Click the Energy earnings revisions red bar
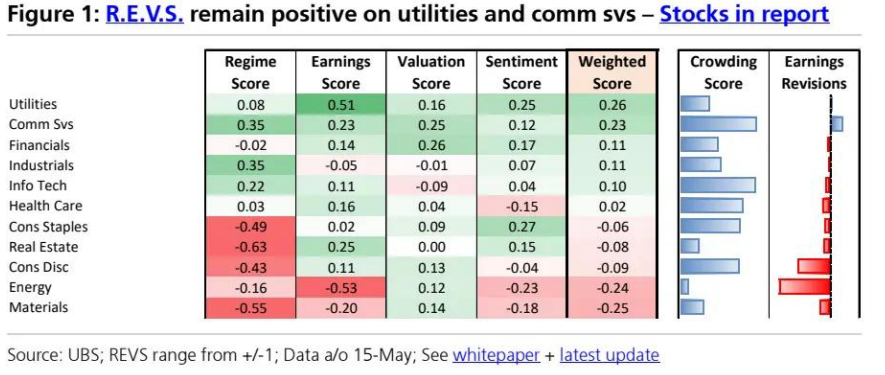 pyautogui.click(x=805, y=286)
